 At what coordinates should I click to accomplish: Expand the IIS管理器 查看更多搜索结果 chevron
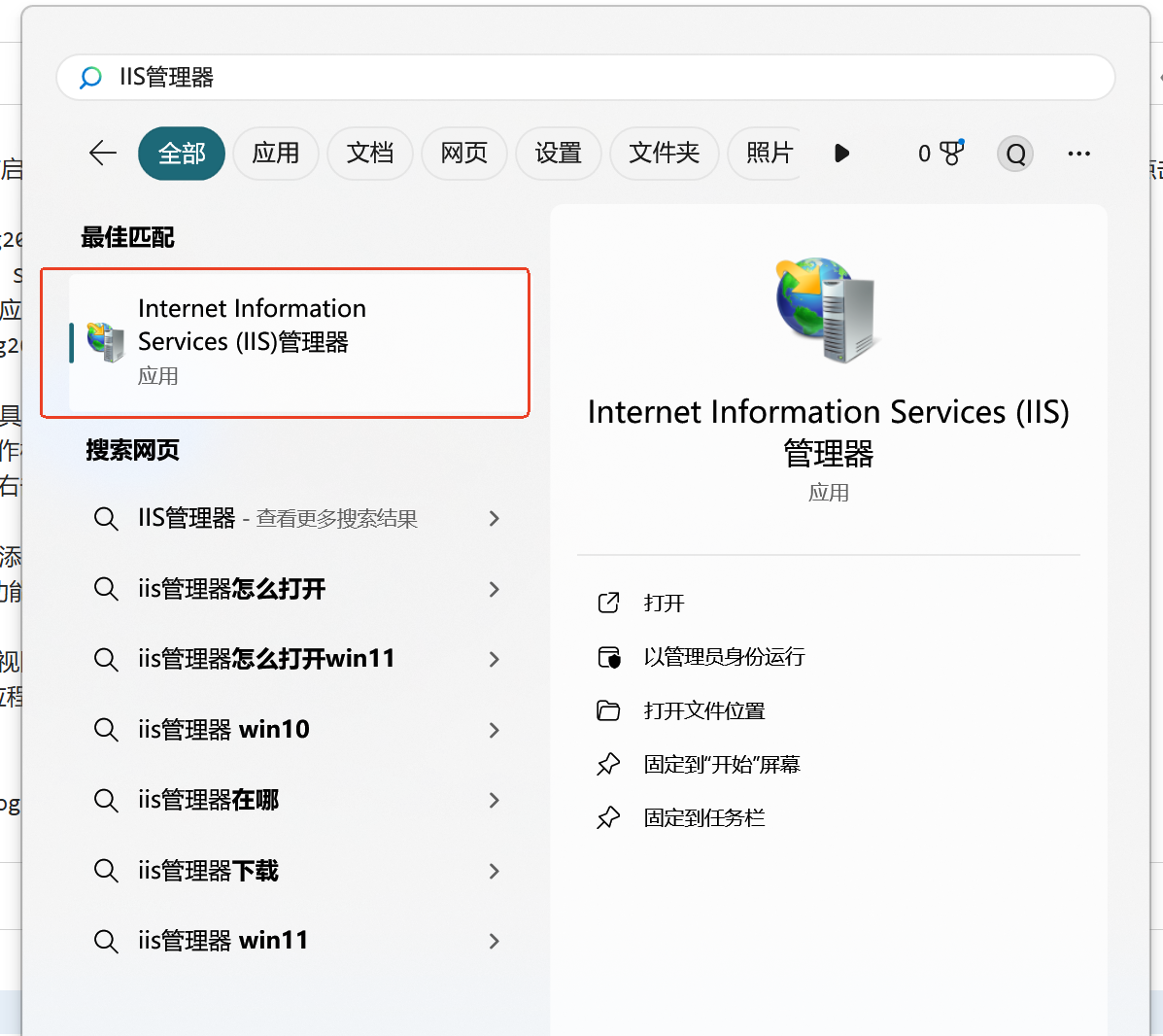495,519
